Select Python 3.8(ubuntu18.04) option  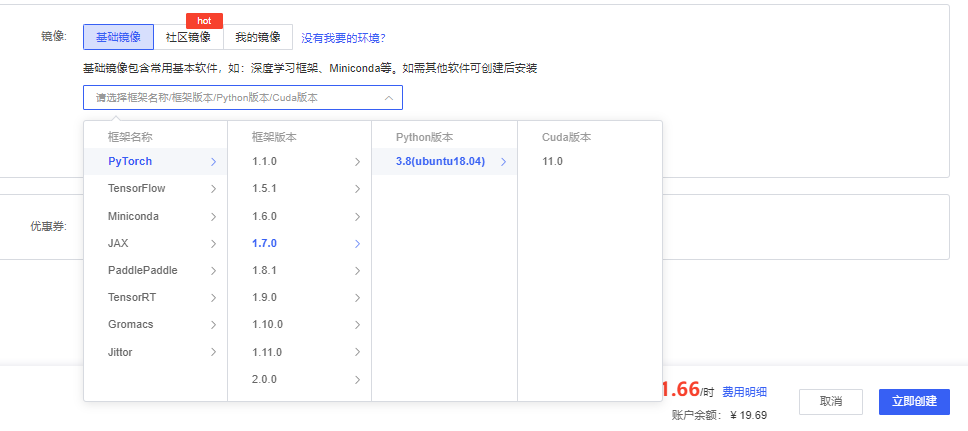coord(444,161)
